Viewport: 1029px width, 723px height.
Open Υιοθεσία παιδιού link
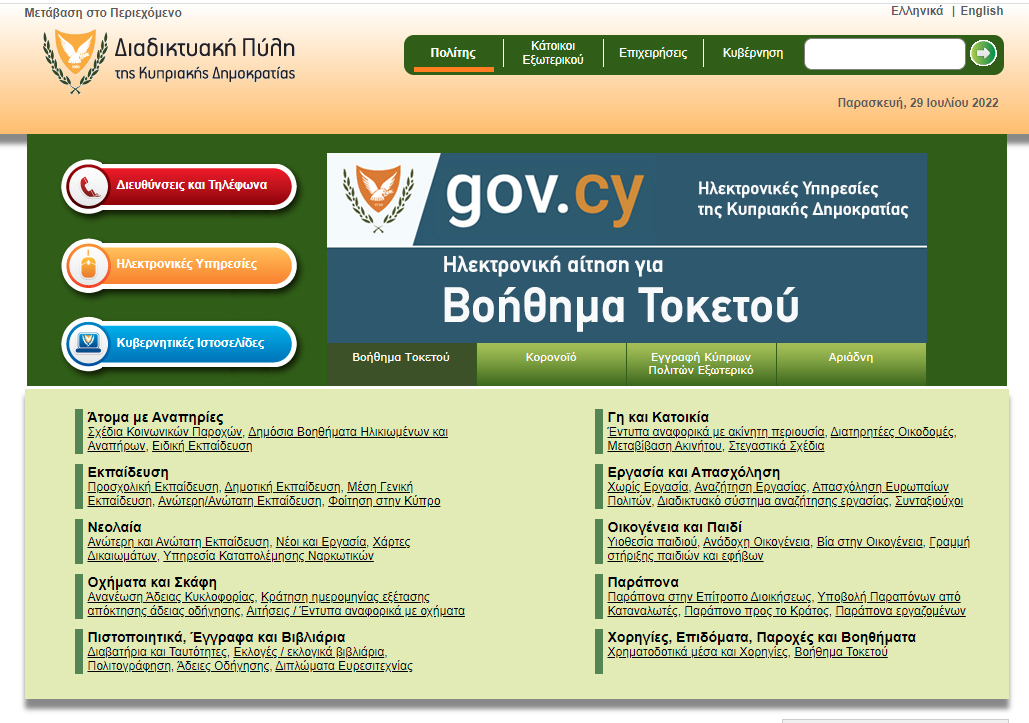tap(652, 542)
